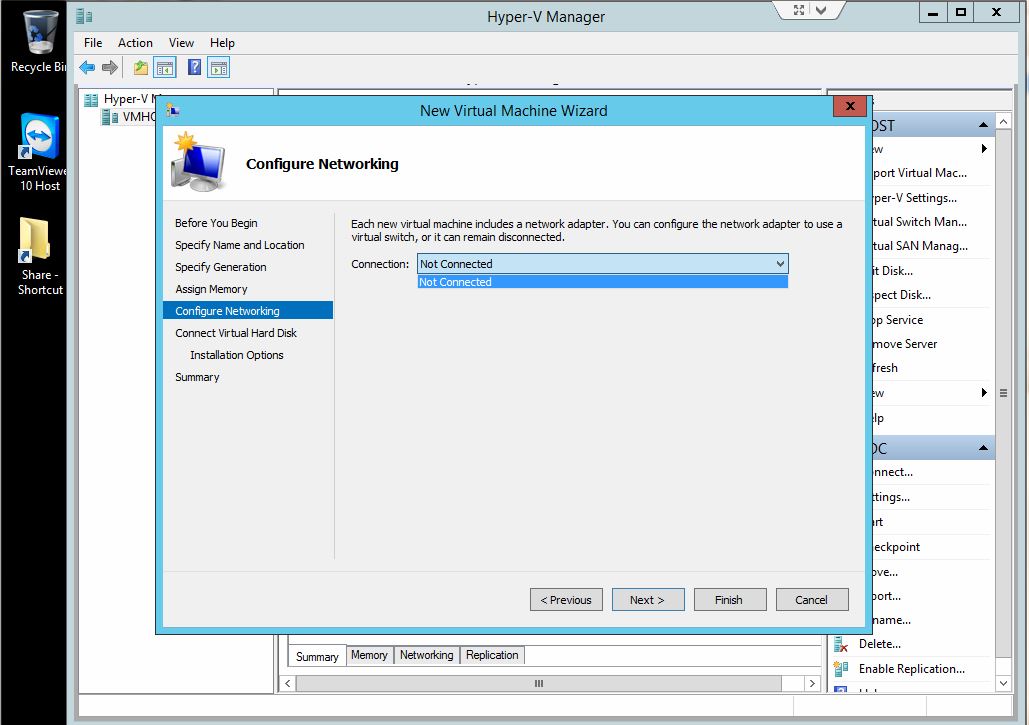Click the export folder icon in the toolbar

tap(141, 67)
